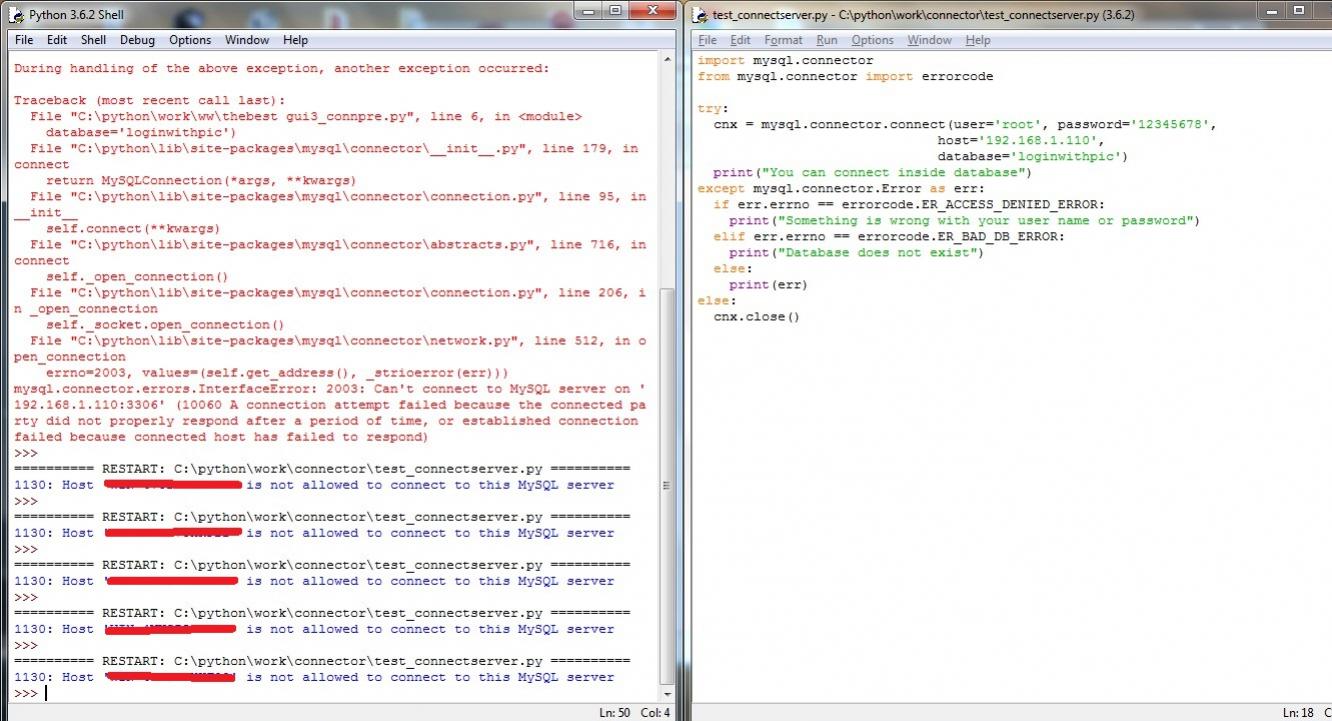Screen dimensions: 1332x721
Task: Open File menu in Python Shell window
Action: 24,40
